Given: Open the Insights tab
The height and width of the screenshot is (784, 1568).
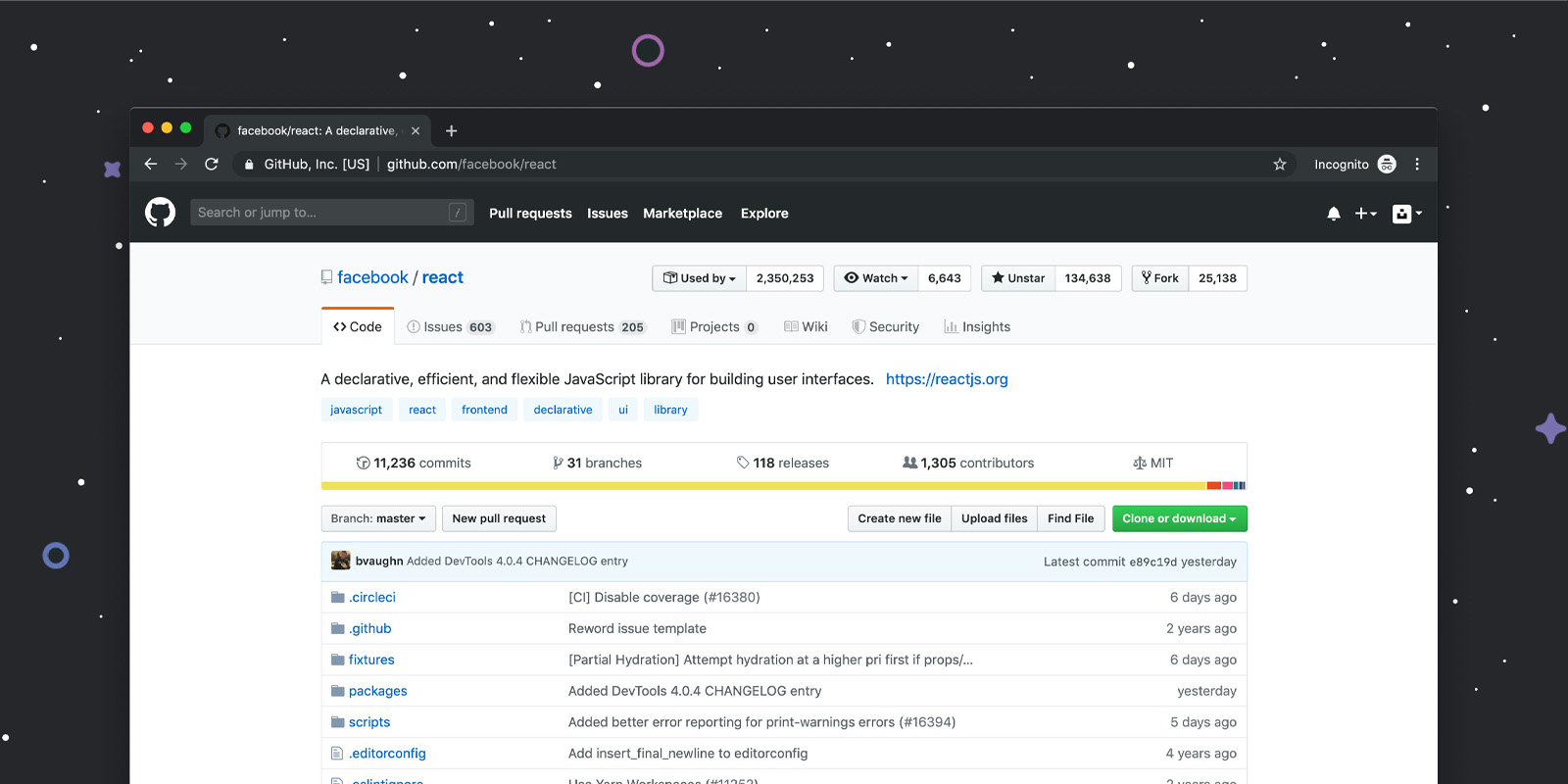Looking at the screenshot, I should 977,327.
